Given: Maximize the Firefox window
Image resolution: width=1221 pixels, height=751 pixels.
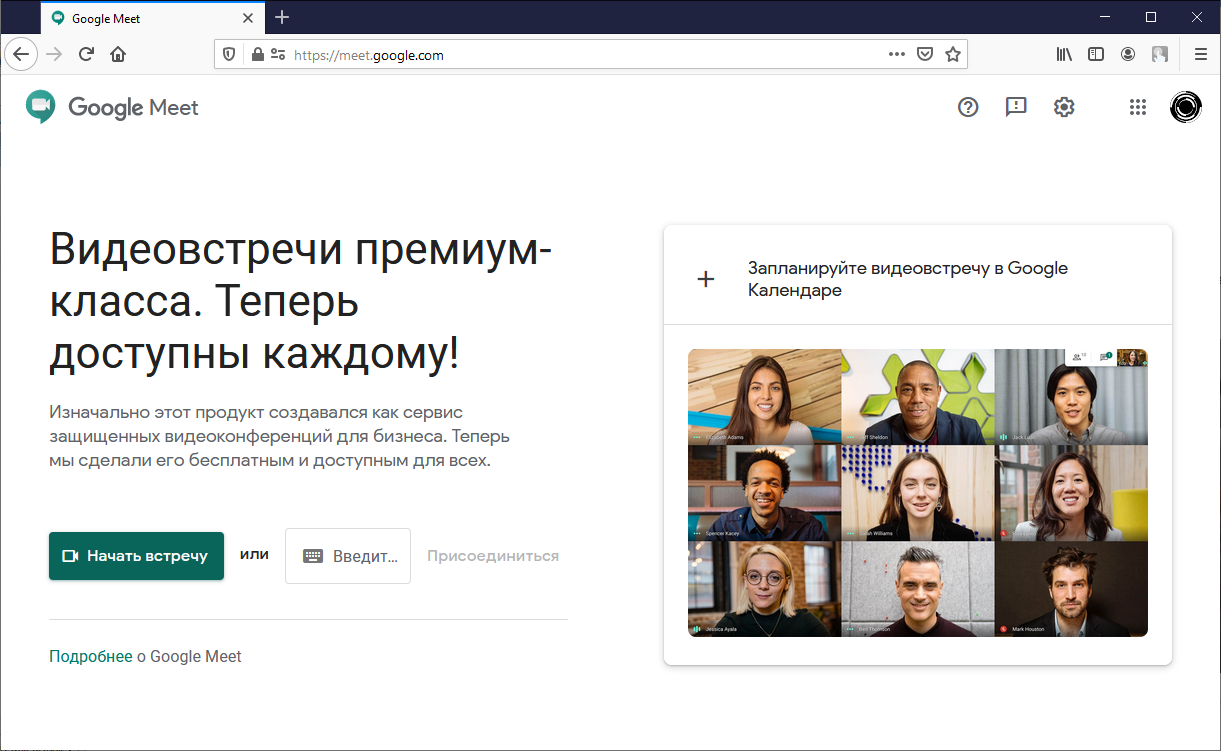Looking at the screenshot, I should [1151, 17].
